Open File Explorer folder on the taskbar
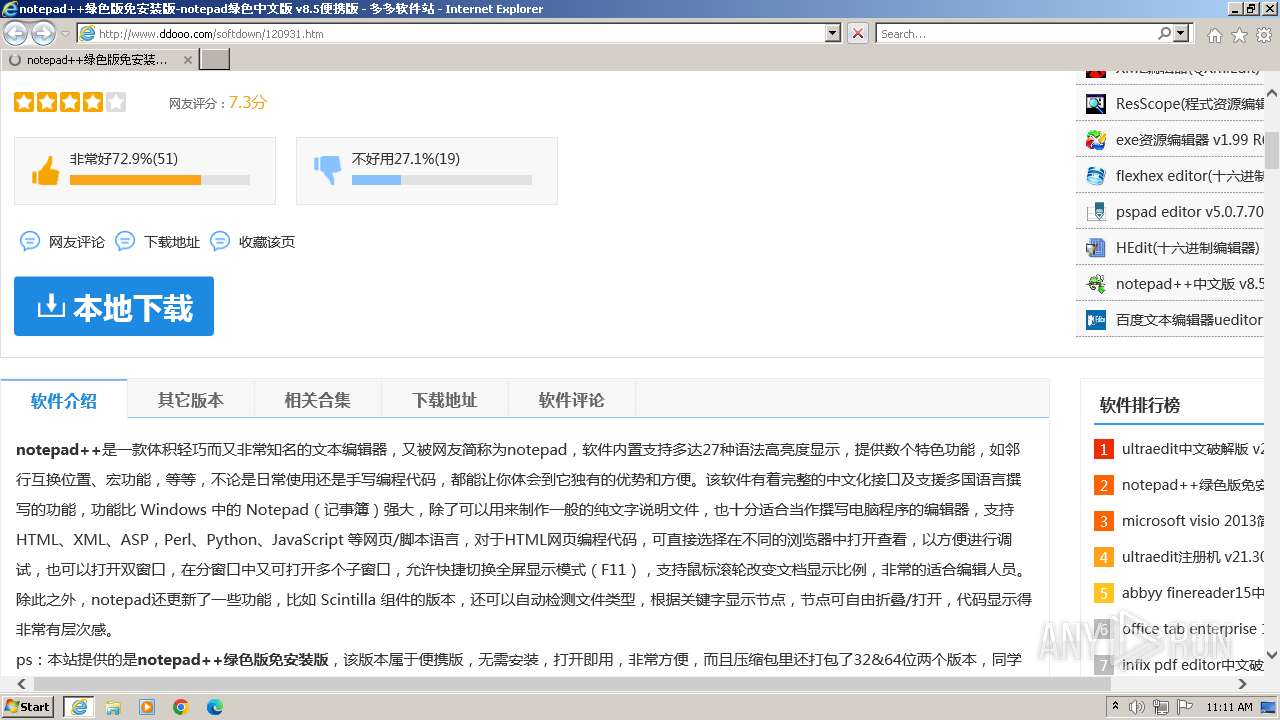The height and width of the screenshot is (720, 1280). 113,707
